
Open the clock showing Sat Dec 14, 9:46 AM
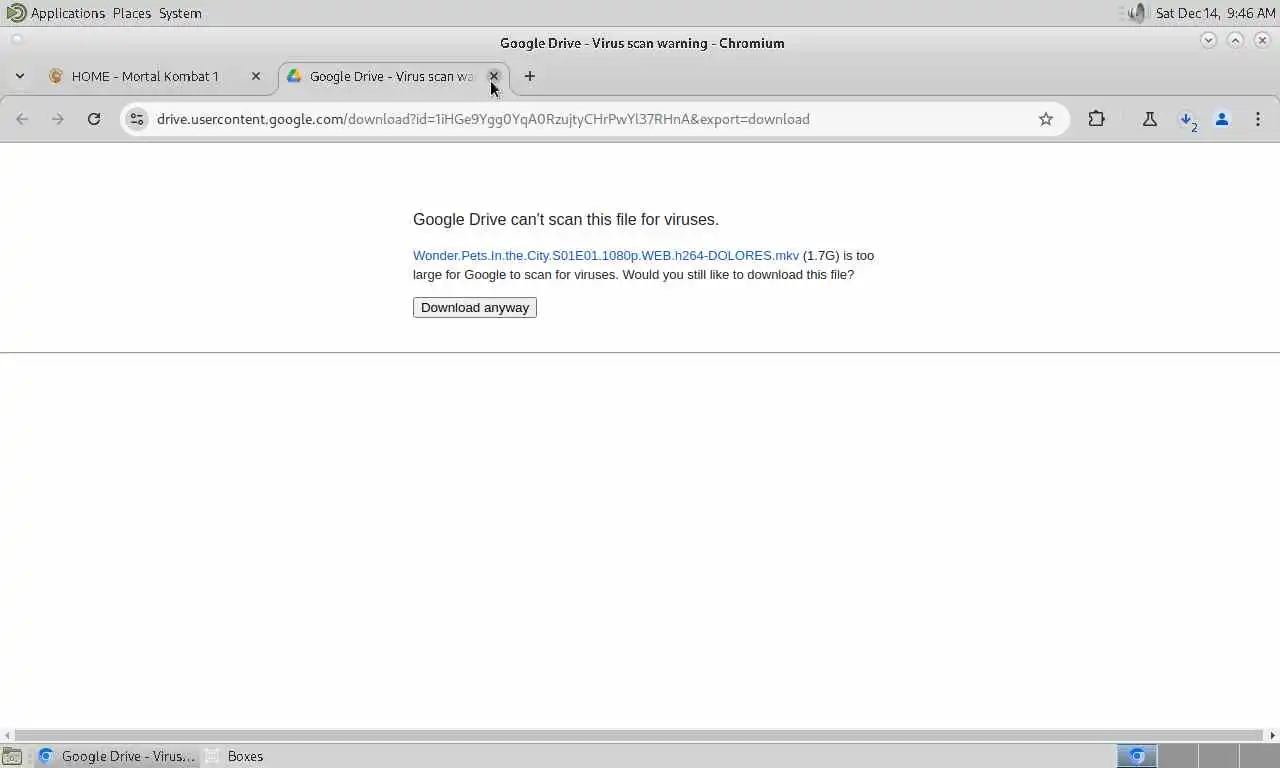[x=1215, y=13]
